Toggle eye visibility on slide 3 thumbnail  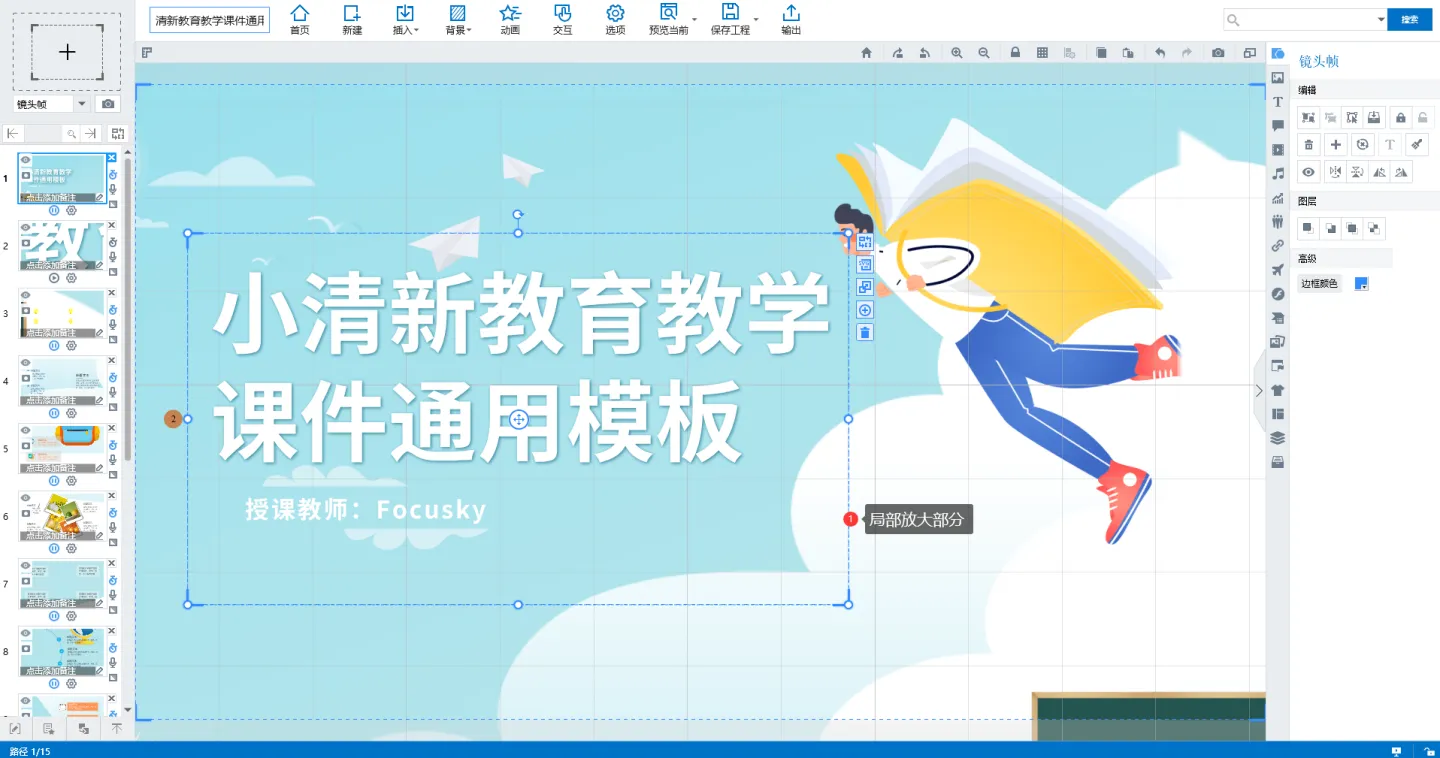[x=26, y=296]
